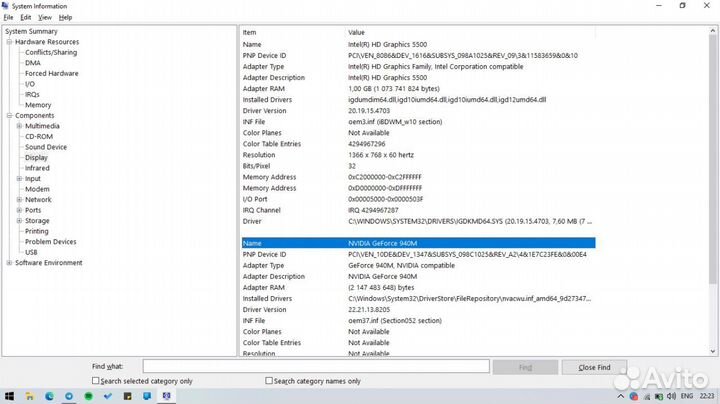The height and width of the screenshot is (404, 720).
Task: Expand the Storage tree node
Action: (19, 221)
